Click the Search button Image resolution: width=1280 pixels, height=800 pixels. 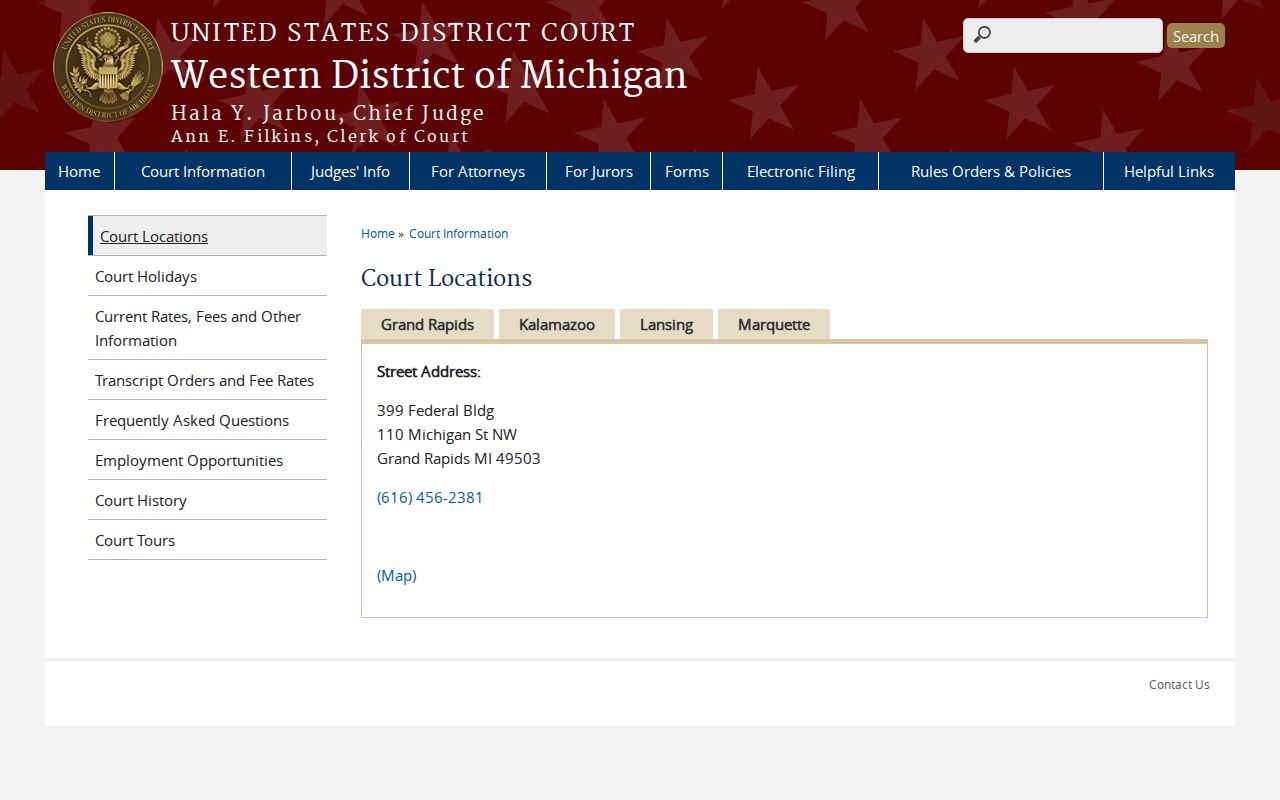point(1196,36)
